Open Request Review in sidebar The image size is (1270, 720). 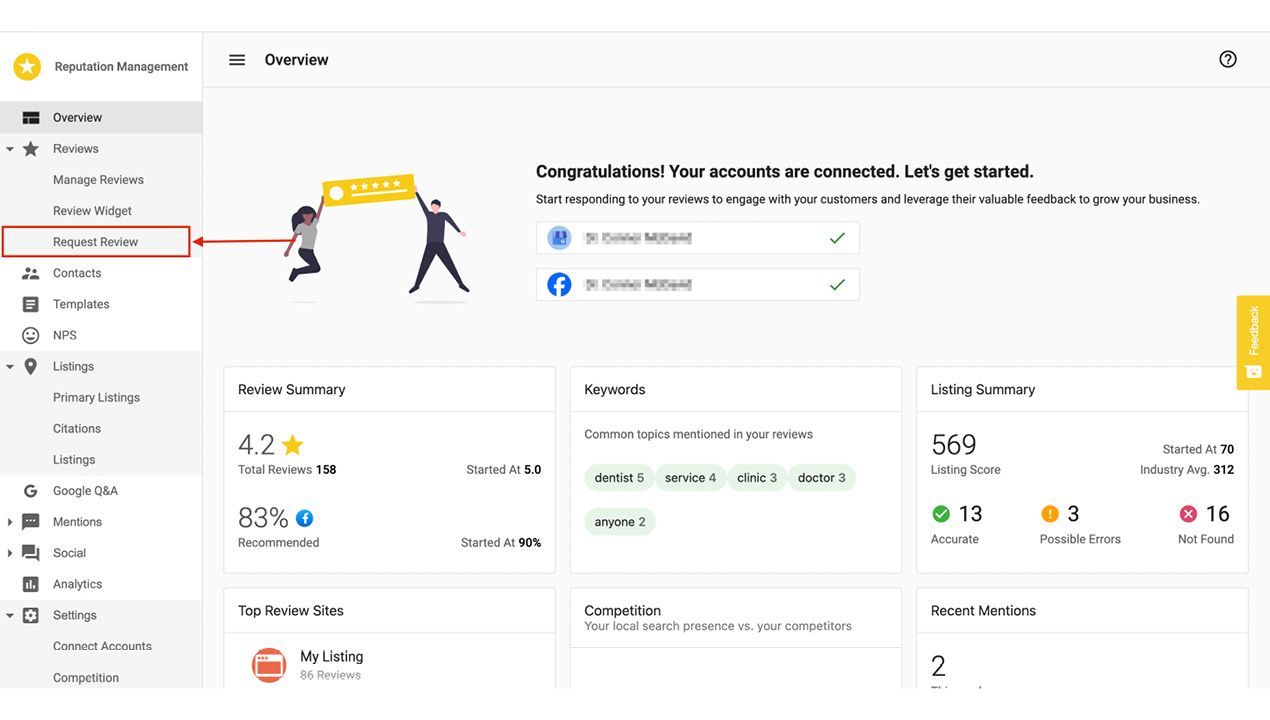coord(96,242)
